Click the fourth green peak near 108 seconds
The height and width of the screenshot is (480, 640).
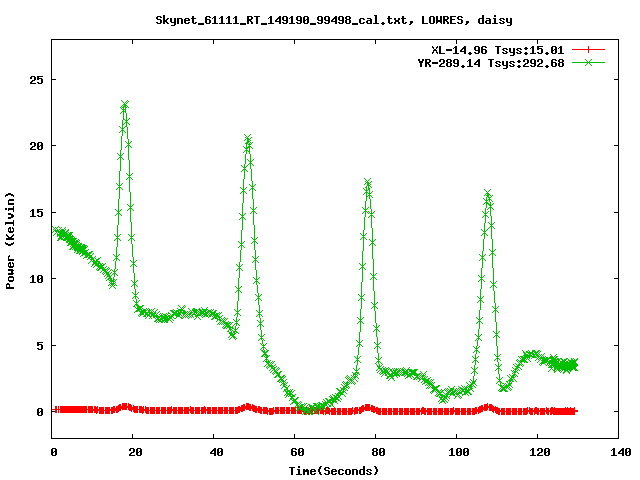[488, 194]
